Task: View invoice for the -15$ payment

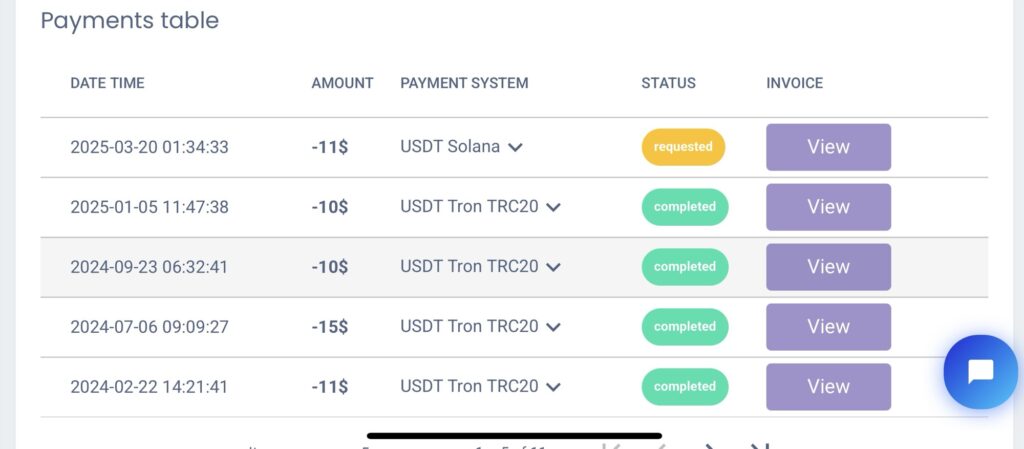Action: [828, 327]
